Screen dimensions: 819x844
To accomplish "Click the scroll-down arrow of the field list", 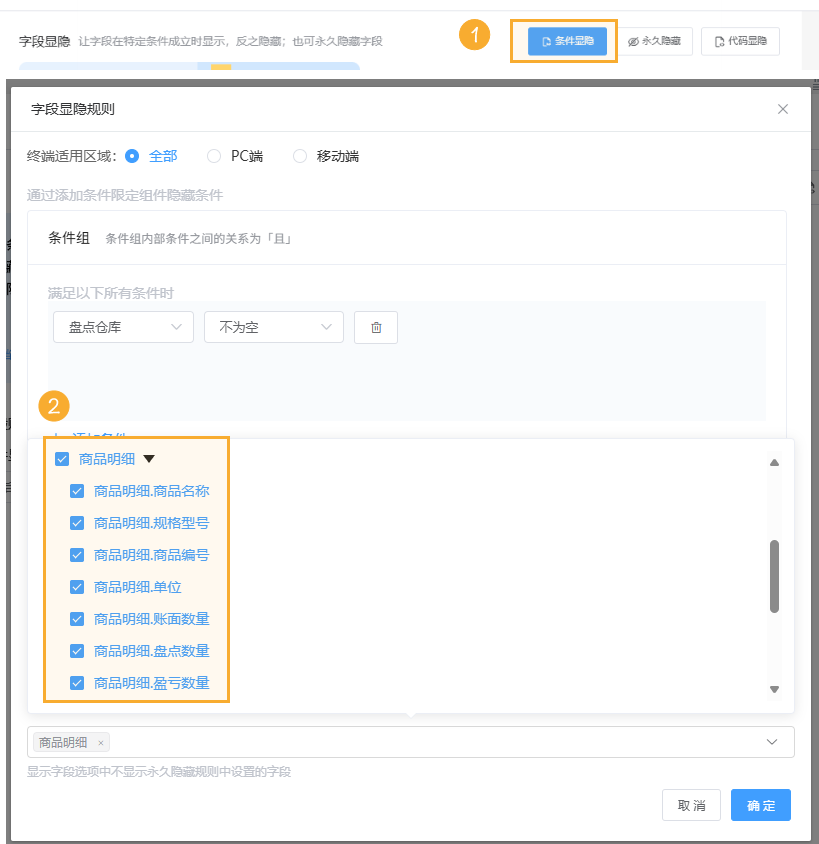I will (773, 688).
